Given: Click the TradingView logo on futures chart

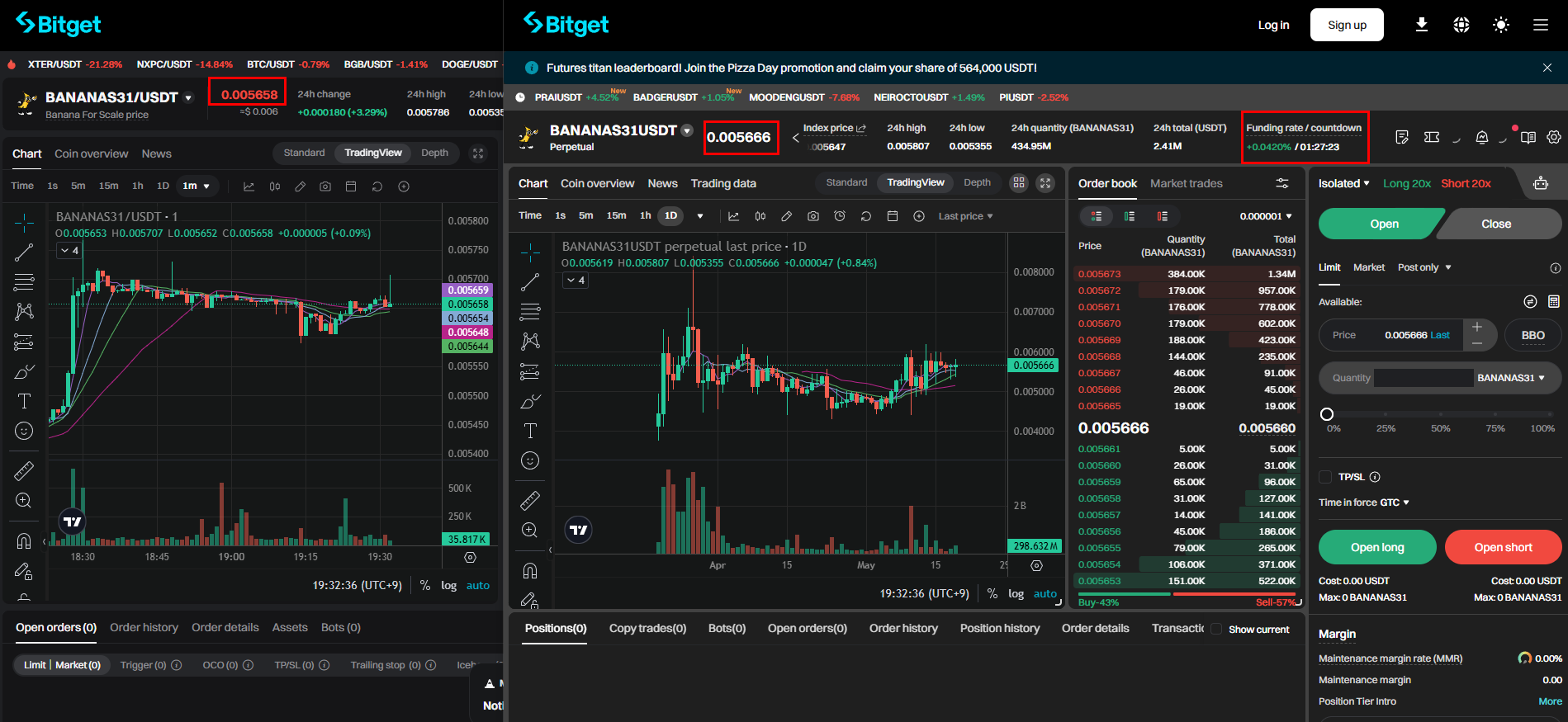Looking at the screenshot, I should click(578, 530).
